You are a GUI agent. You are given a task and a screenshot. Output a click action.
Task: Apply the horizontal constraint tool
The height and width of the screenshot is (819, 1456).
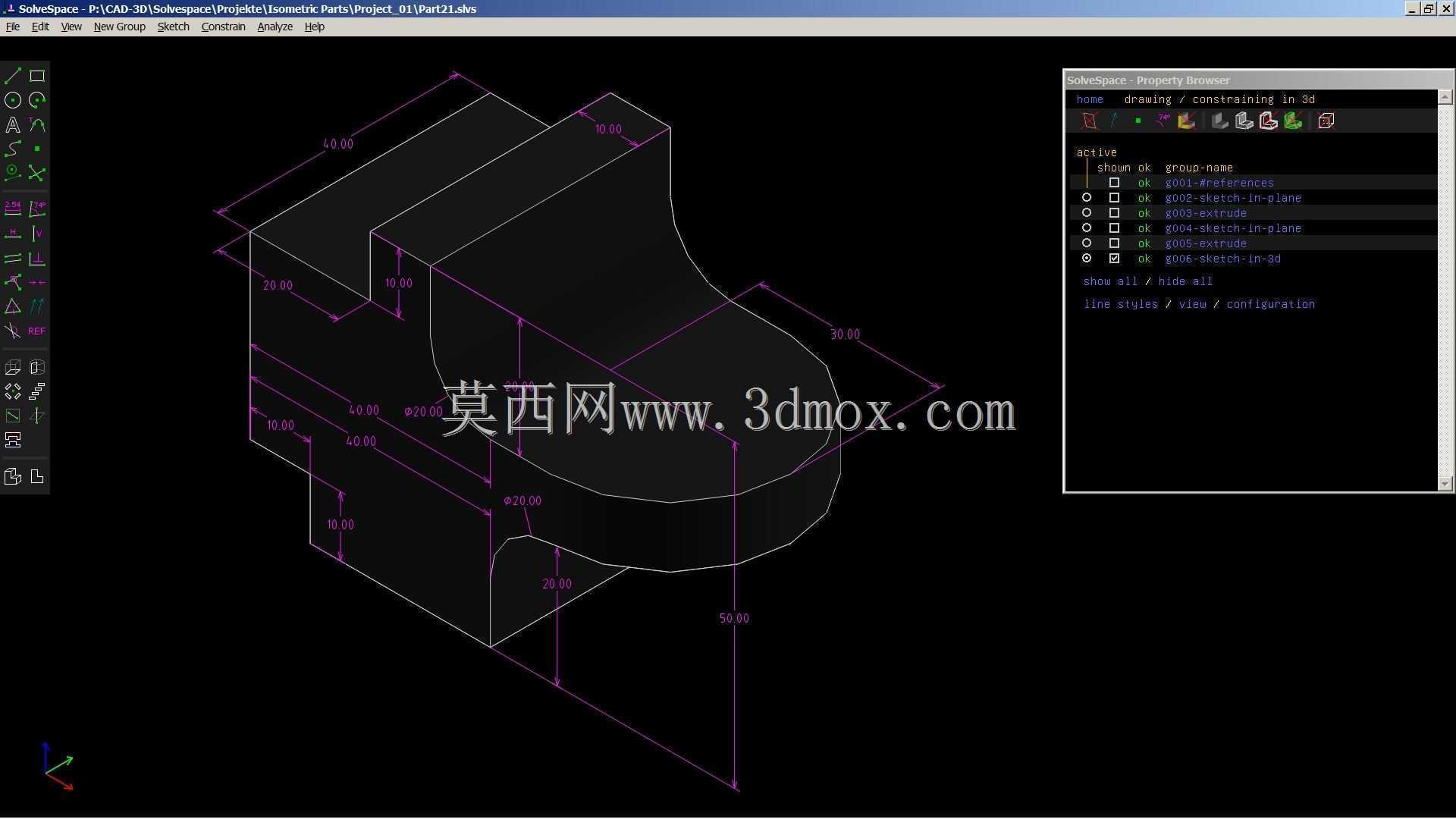(13, 234)
